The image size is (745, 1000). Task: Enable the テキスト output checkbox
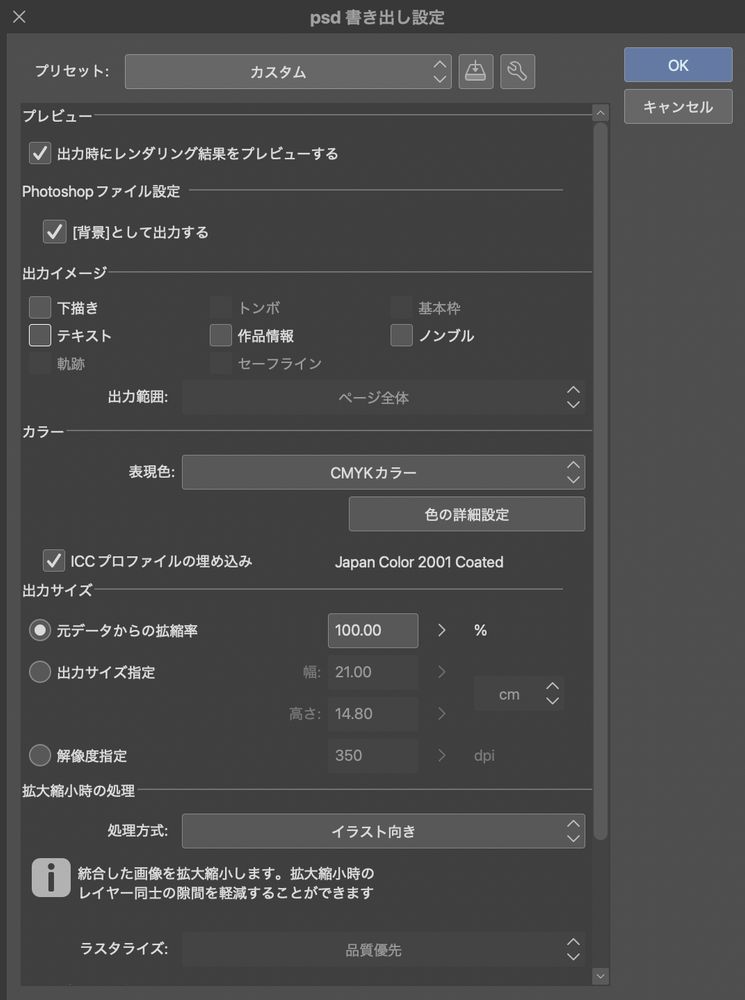40,335
